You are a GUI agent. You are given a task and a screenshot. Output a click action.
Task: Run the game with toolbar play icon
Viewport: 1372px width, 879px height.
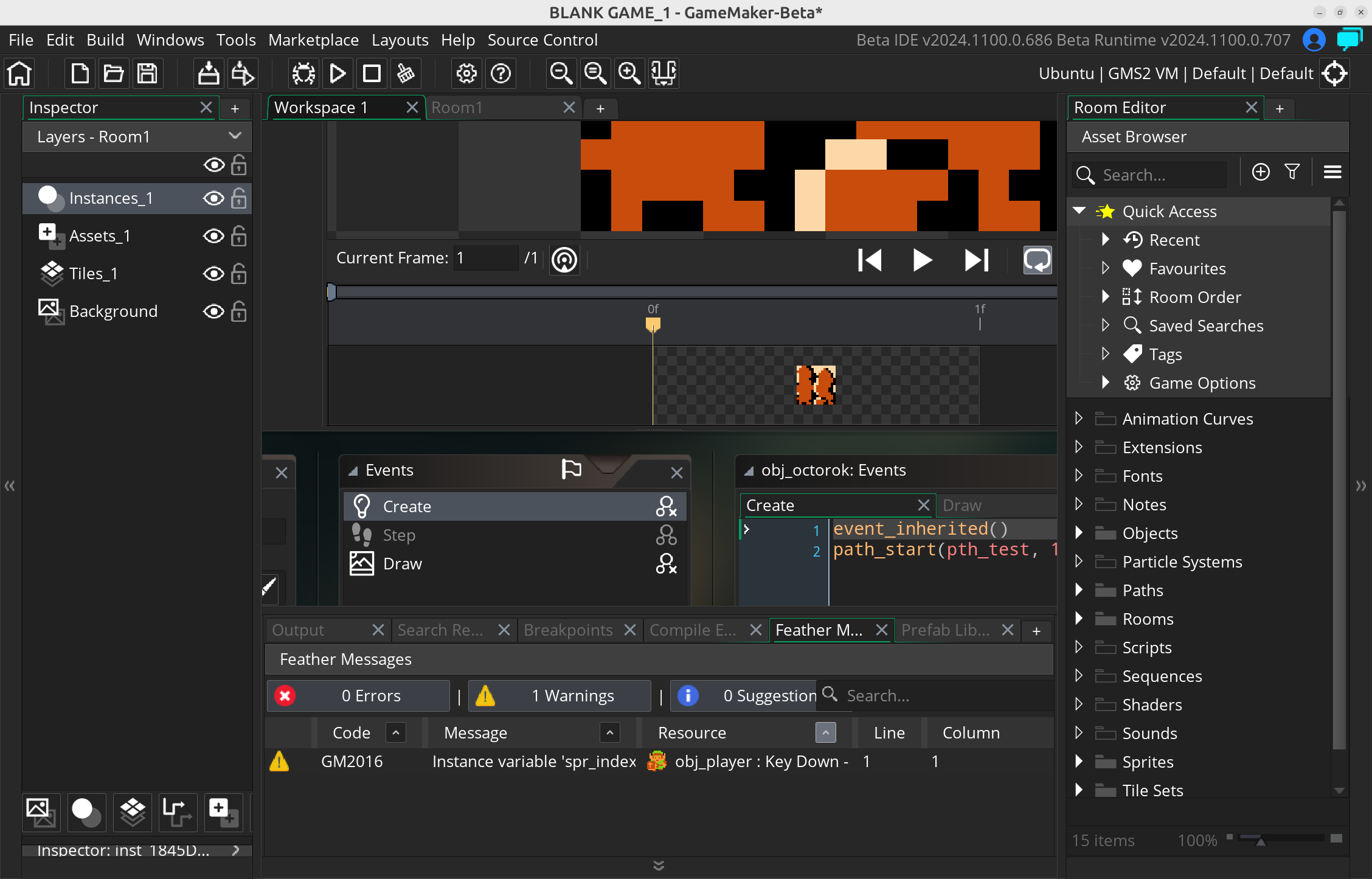(338, 74)
